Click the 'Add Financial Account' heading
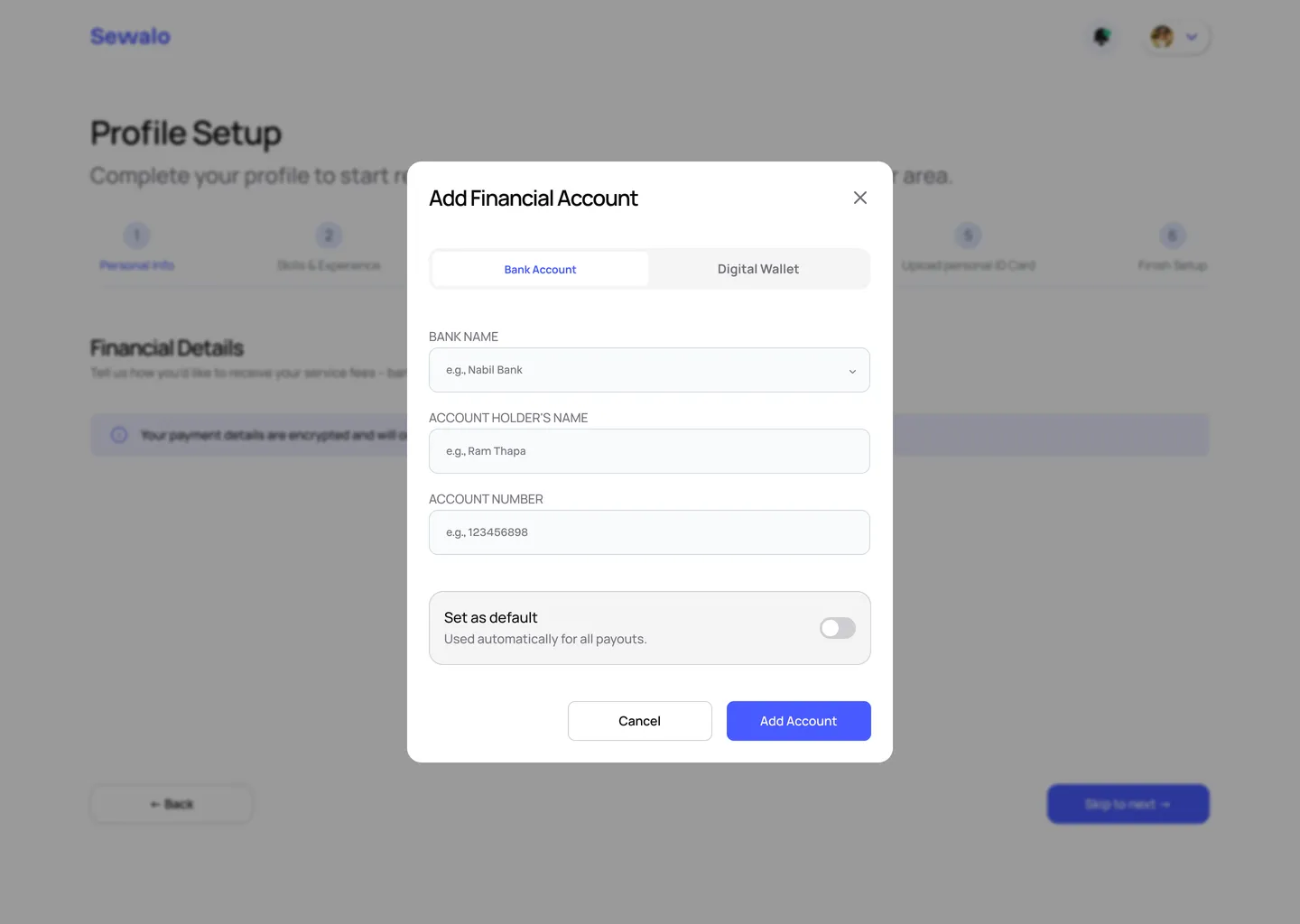 coord(534,199)
